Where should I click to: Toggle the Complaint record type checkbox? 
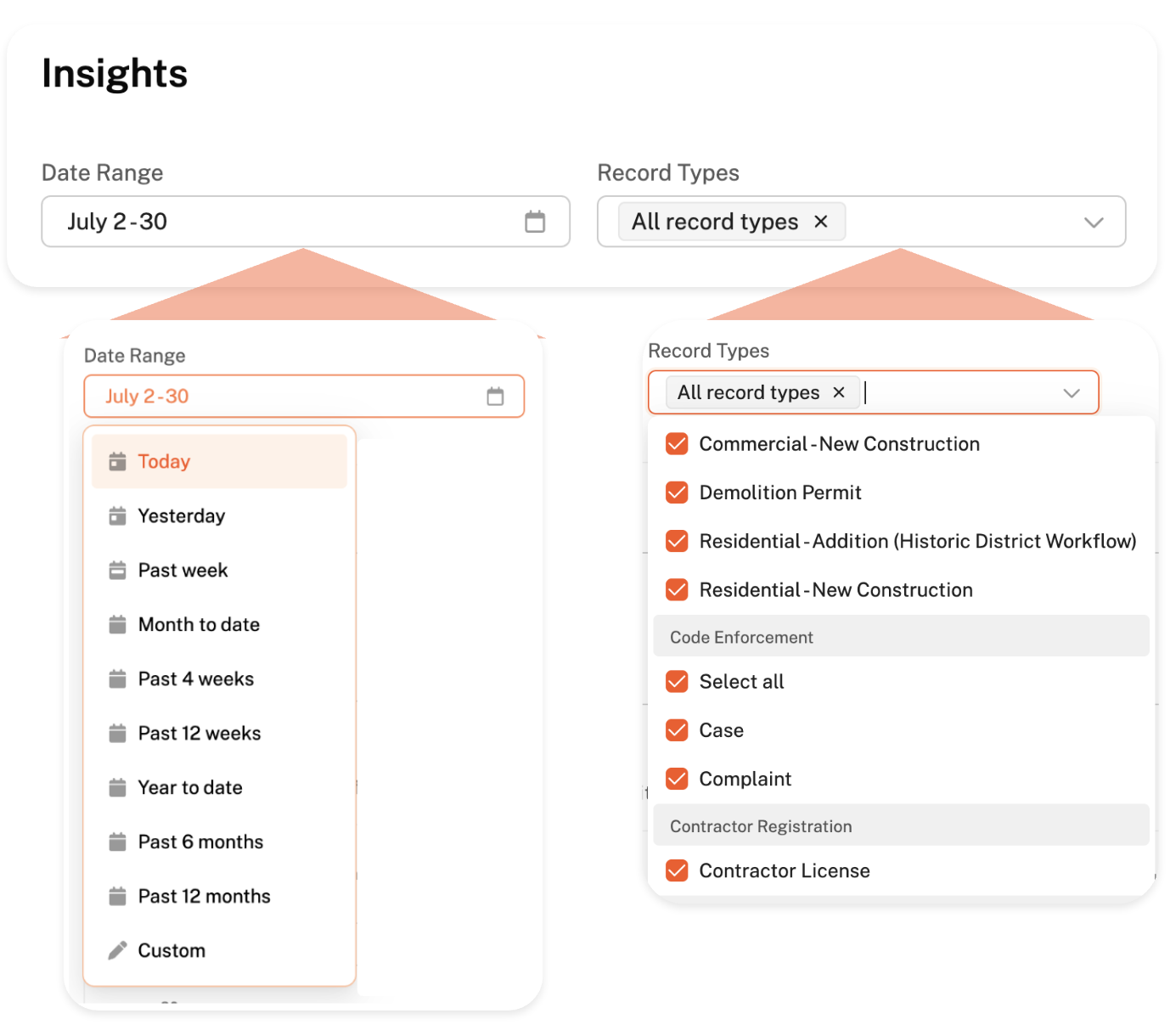pos(677,779)
